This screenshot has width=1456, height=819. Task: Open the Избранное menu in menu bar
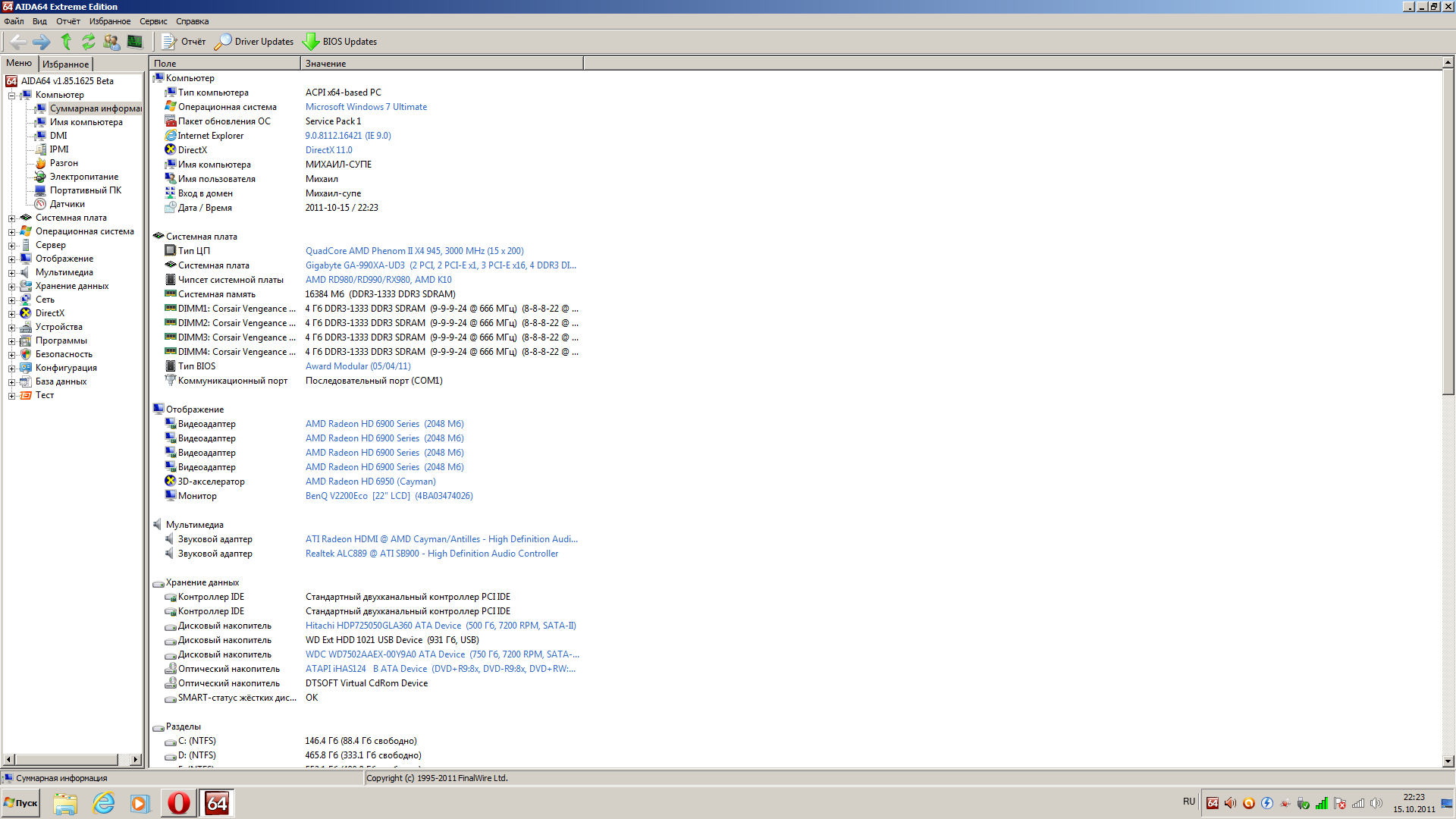pyautogui.click(x=110, y=21)
